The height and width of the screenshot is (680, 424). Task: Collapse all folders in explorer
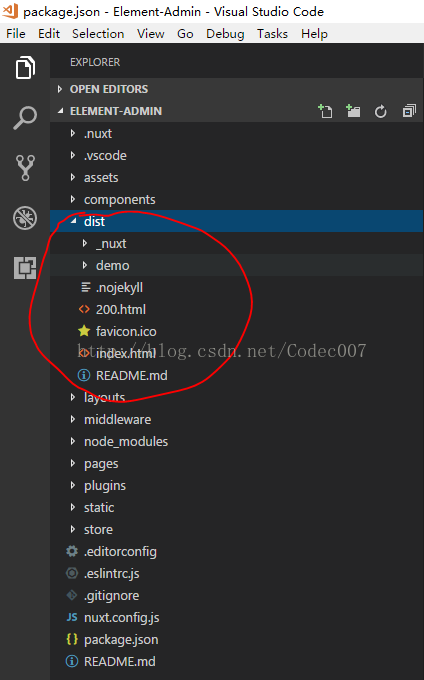coord(409,111)
